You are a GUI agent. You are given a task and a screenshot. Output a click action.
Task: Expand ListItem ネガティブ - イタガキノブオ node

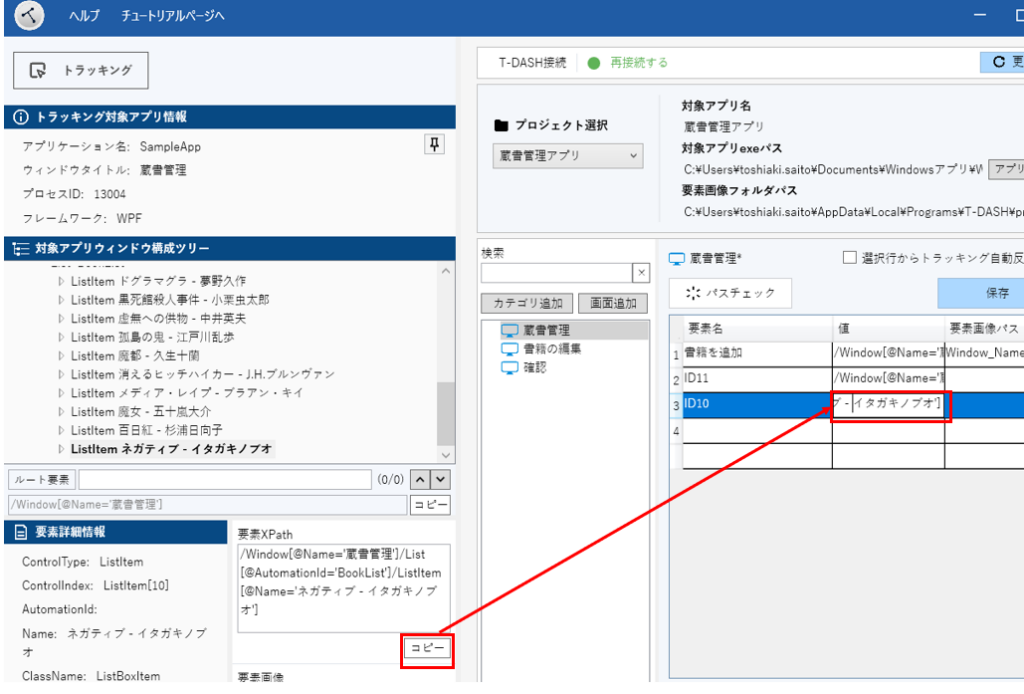(61, 450)
